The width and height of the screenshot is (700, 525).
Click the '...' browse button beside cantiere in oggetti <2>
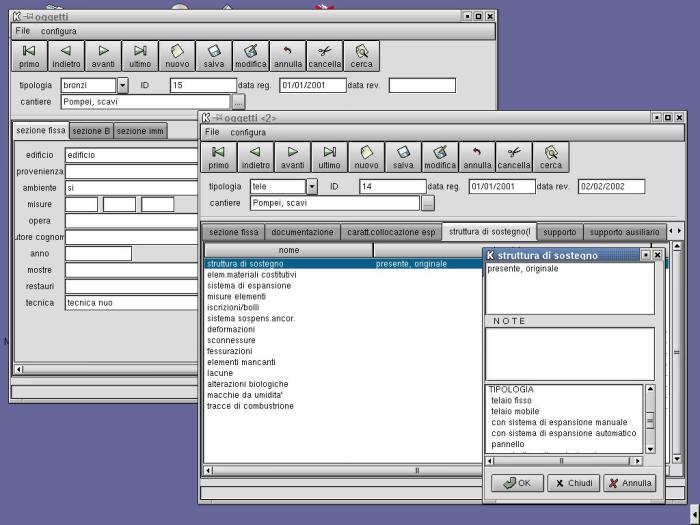coord(428,204)
